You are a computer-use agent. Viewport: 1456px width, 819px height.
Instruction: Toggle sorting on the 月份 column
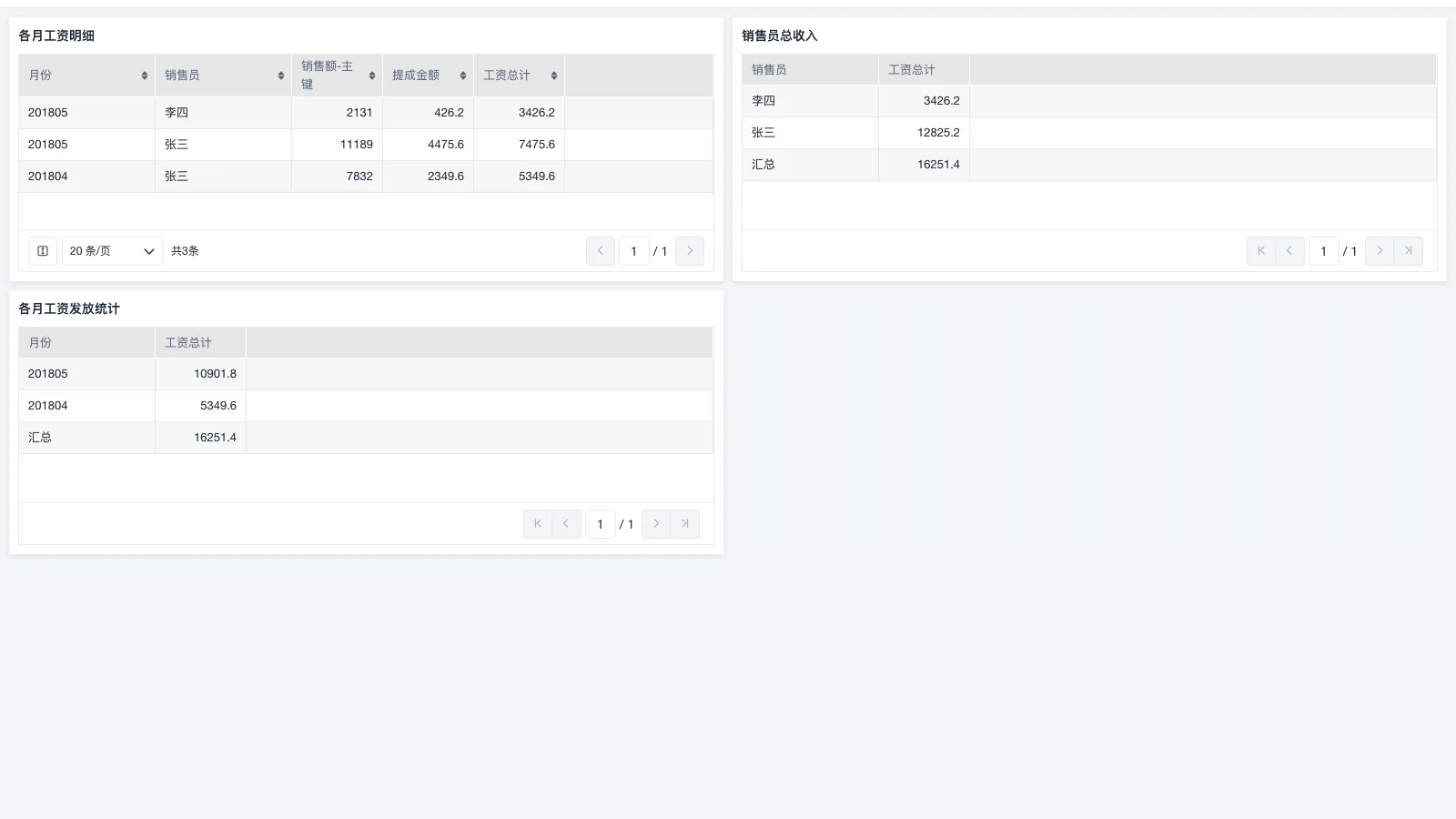pyautogui.click(x=145, y=75)
